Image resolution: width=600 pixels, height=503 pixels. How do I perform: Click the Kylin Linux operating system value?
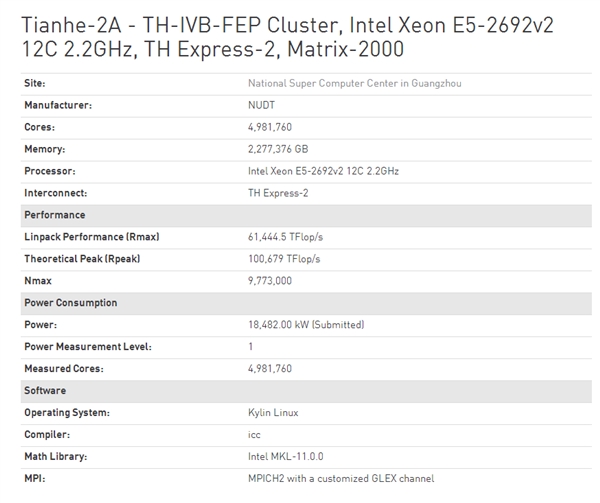273,412
